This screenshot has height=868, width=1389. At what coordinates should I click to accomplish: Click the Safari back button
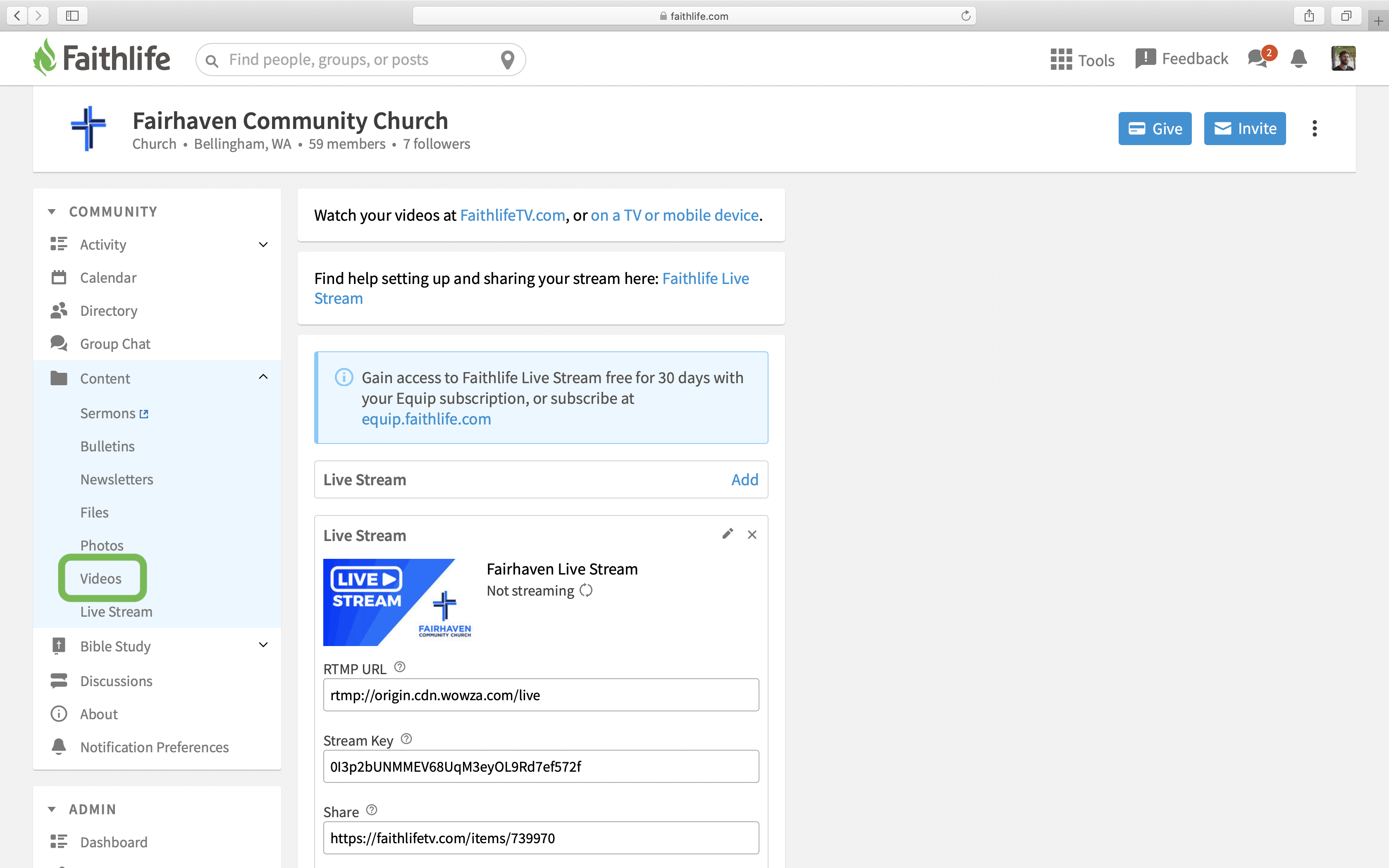[x=17, y=16]
